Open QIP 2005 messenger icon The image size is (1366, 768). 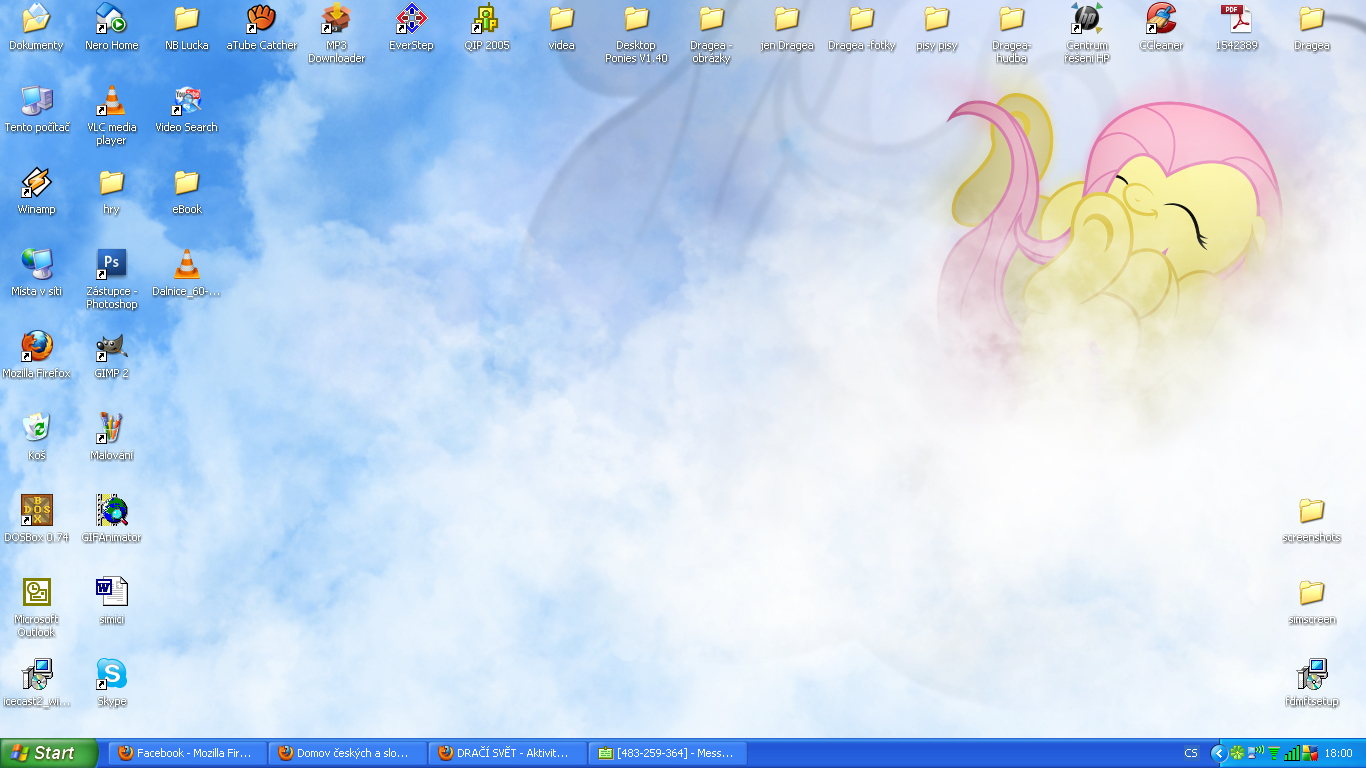(486, 27)
